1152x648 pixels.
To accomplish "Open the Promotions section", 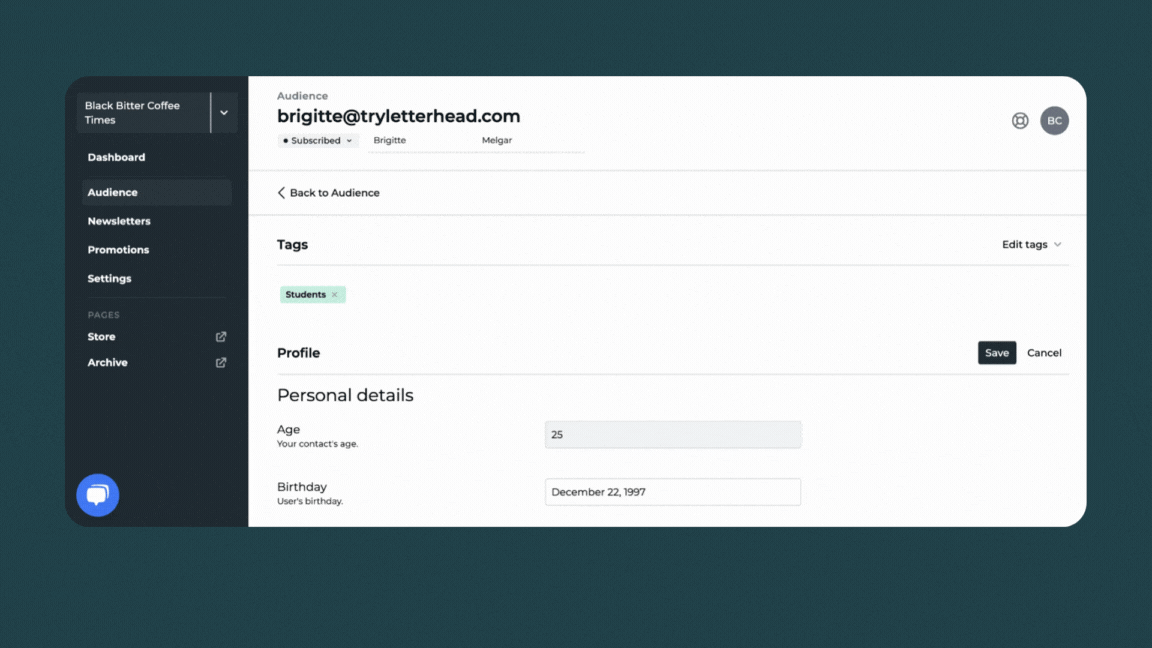I will [118, 249].
